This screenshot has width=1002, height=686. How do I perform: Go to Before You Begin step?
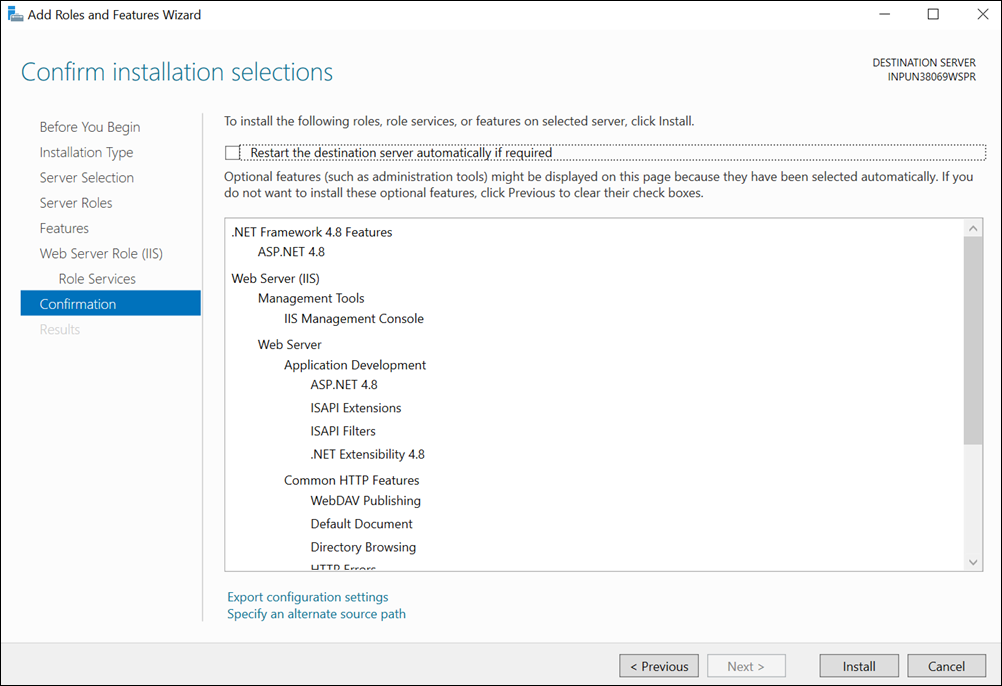[x=90, y=127]
